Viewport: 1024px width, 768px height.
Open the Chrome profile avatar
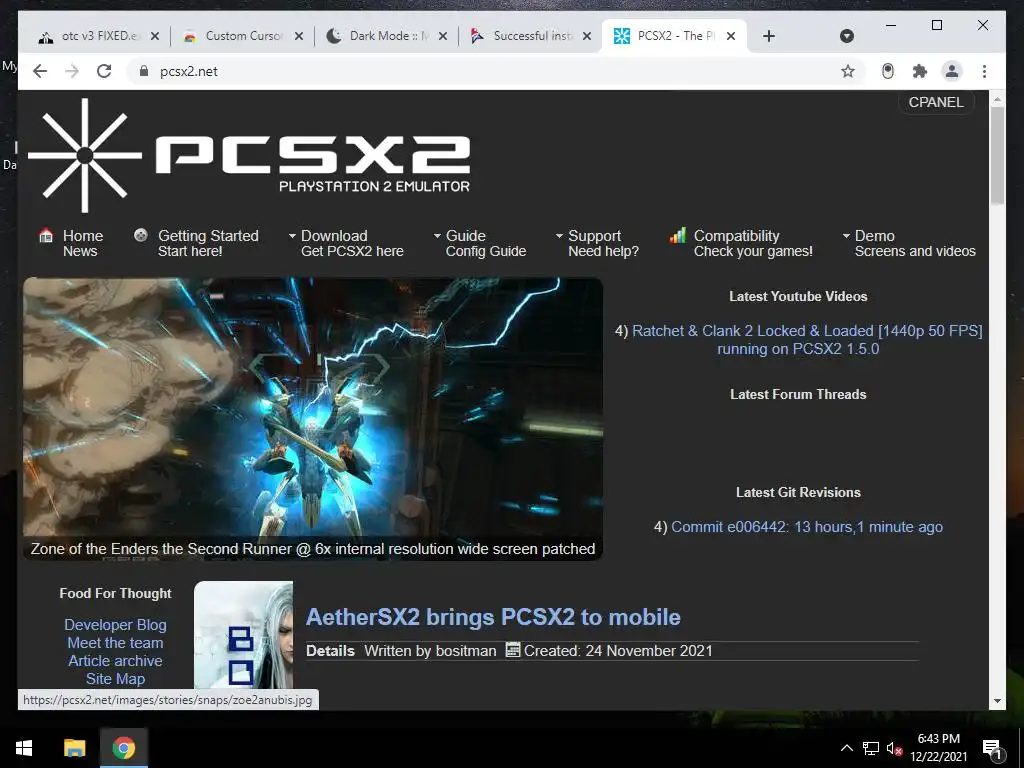[952, 71]
